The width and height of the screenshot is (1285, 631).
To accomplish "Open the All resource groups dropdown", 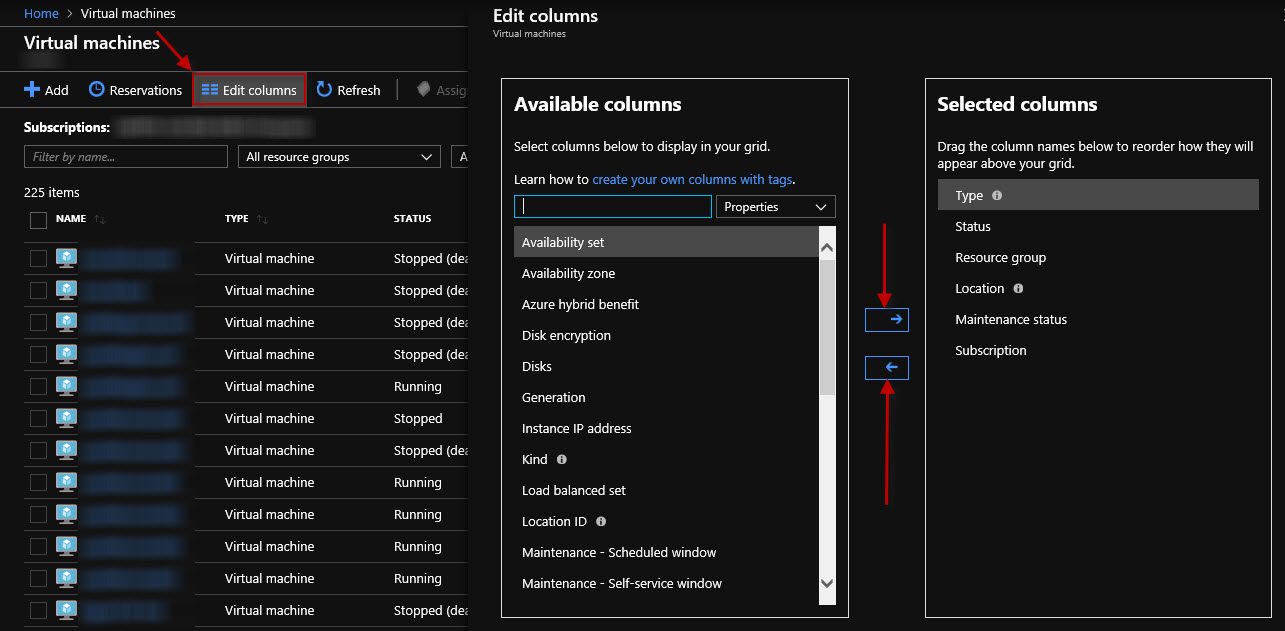I will pyautogui.click(x=339, y=157).
